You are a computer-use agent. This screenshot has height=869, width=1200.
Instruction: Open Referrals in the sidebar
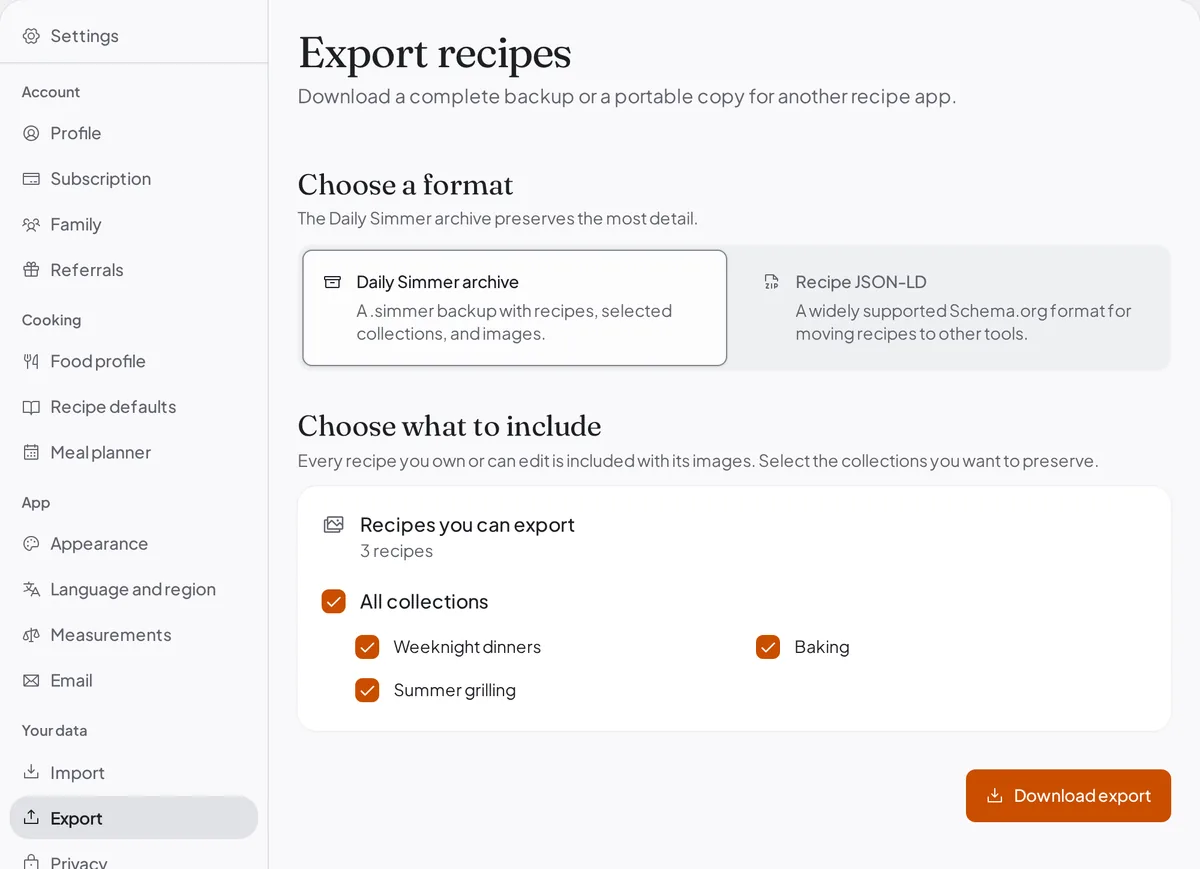(134, 270)
